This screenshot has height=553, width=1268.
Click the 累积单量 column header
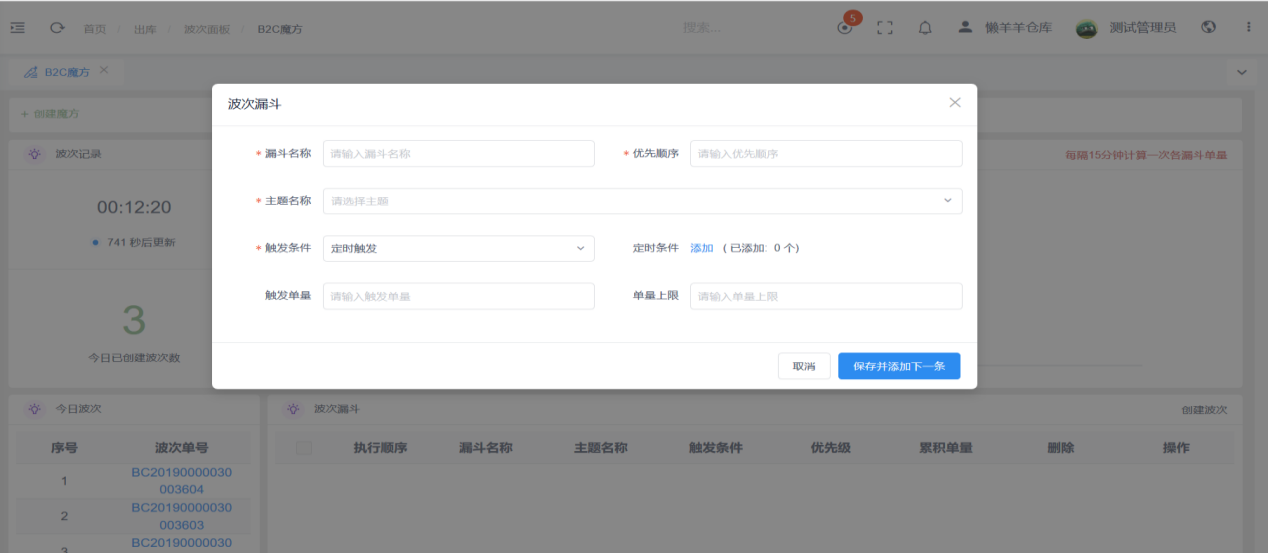tap(945, 448)
